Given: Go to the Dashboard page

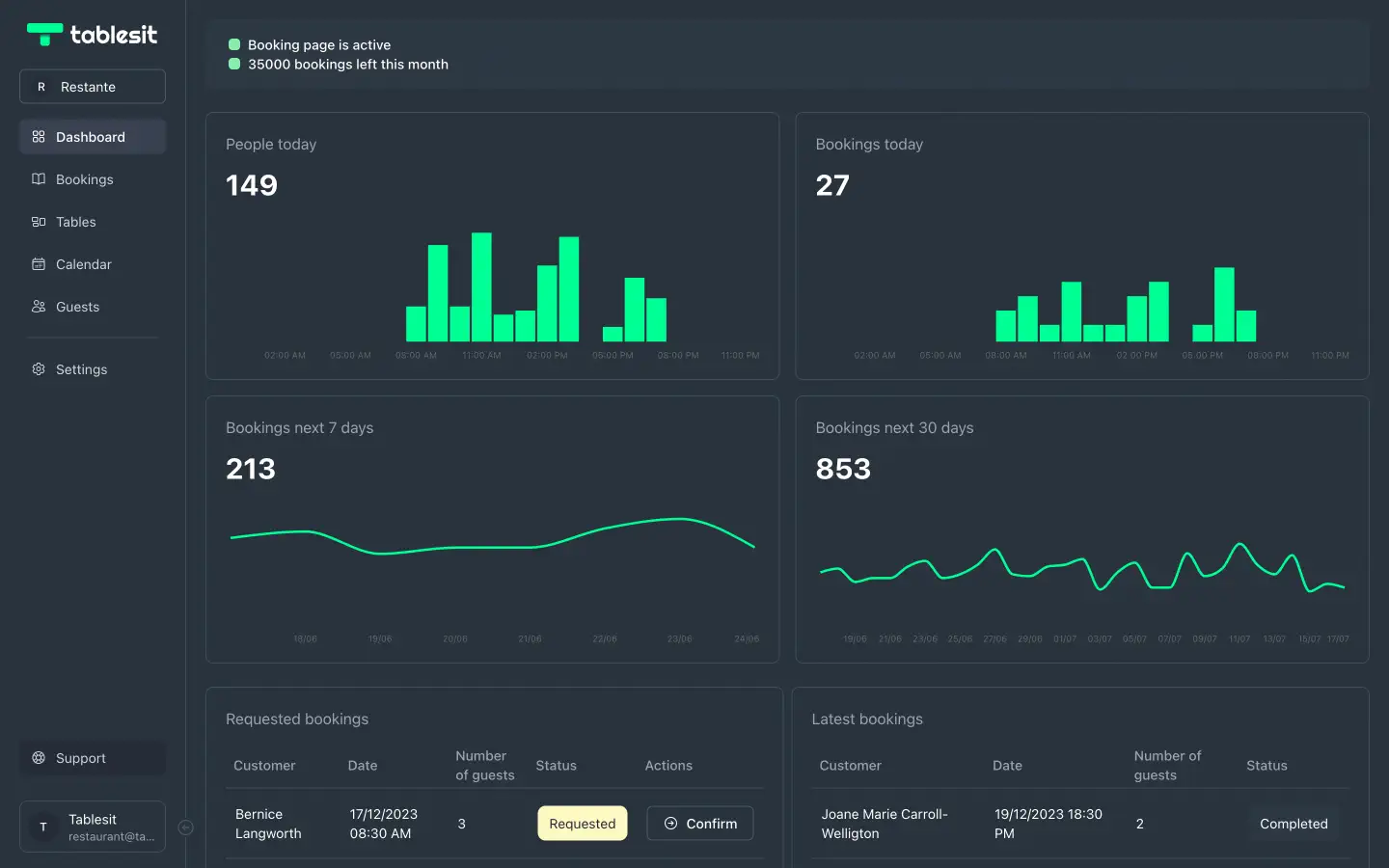Looking at the screenshot, I should (93, 137).
